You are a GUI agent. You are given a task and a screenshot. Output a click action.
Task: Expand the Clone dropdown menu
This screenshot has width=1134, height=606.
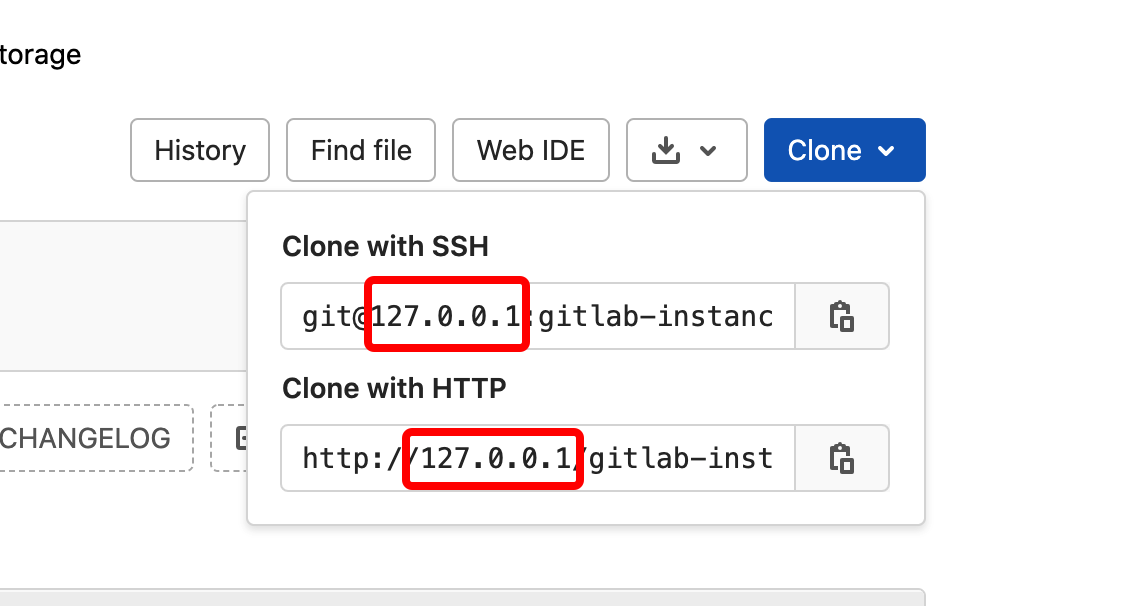(845, 150)
